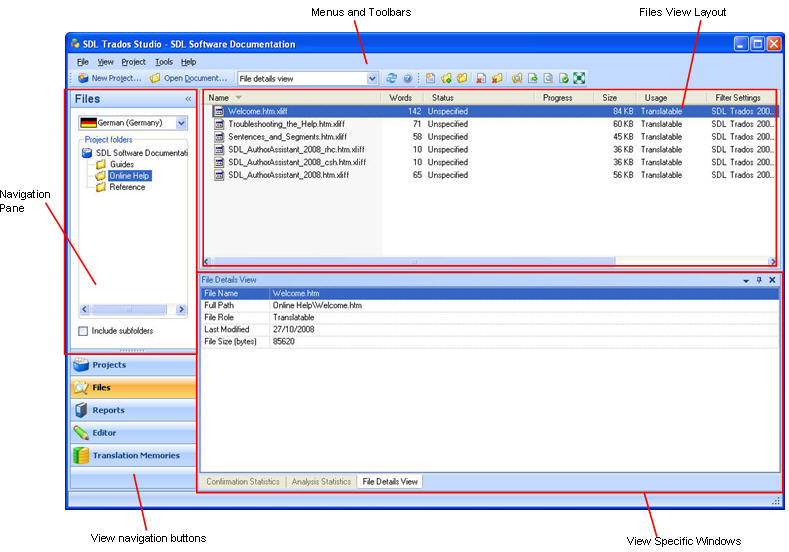Screen dimensions: 789x552
Task: Click the new file page toolbar icon
Action: (x=430, y=78)
